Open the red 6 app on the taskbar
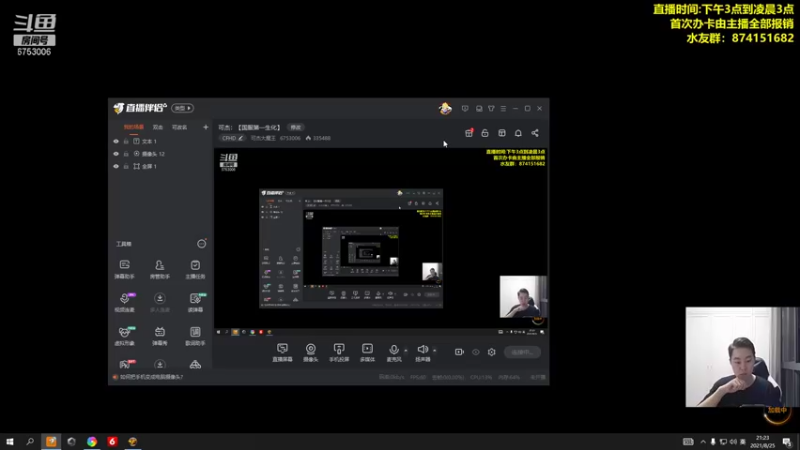This screenshot has width=800, height=450. click(x=112, y=441)
